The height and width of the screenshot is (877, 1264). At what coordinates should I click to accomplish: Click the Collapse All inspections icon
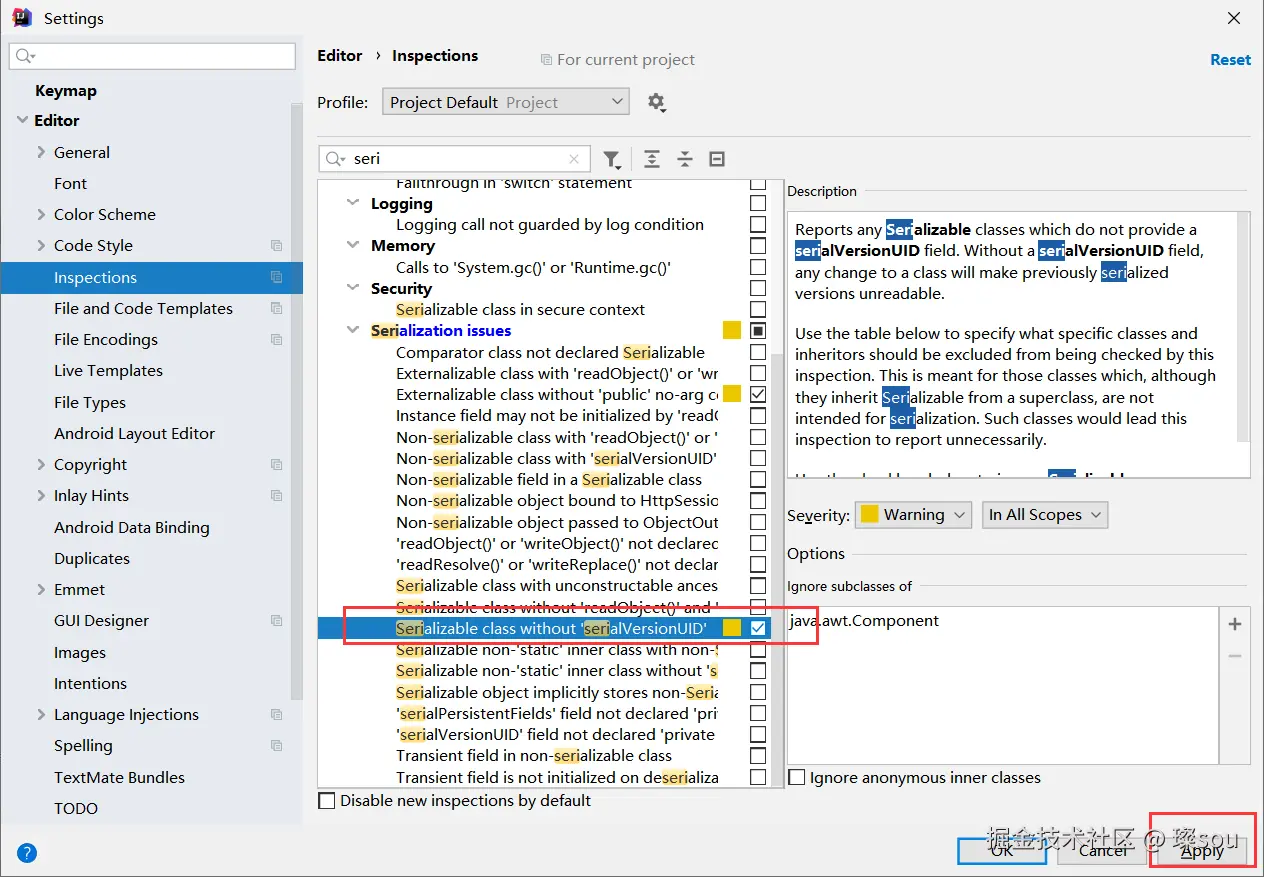coord(685,159)
